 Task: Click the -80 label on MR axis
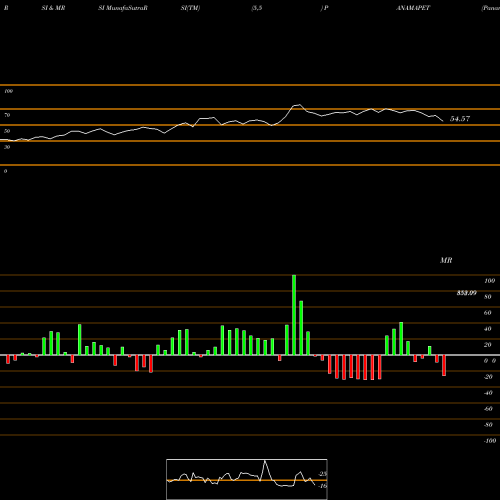488,425
